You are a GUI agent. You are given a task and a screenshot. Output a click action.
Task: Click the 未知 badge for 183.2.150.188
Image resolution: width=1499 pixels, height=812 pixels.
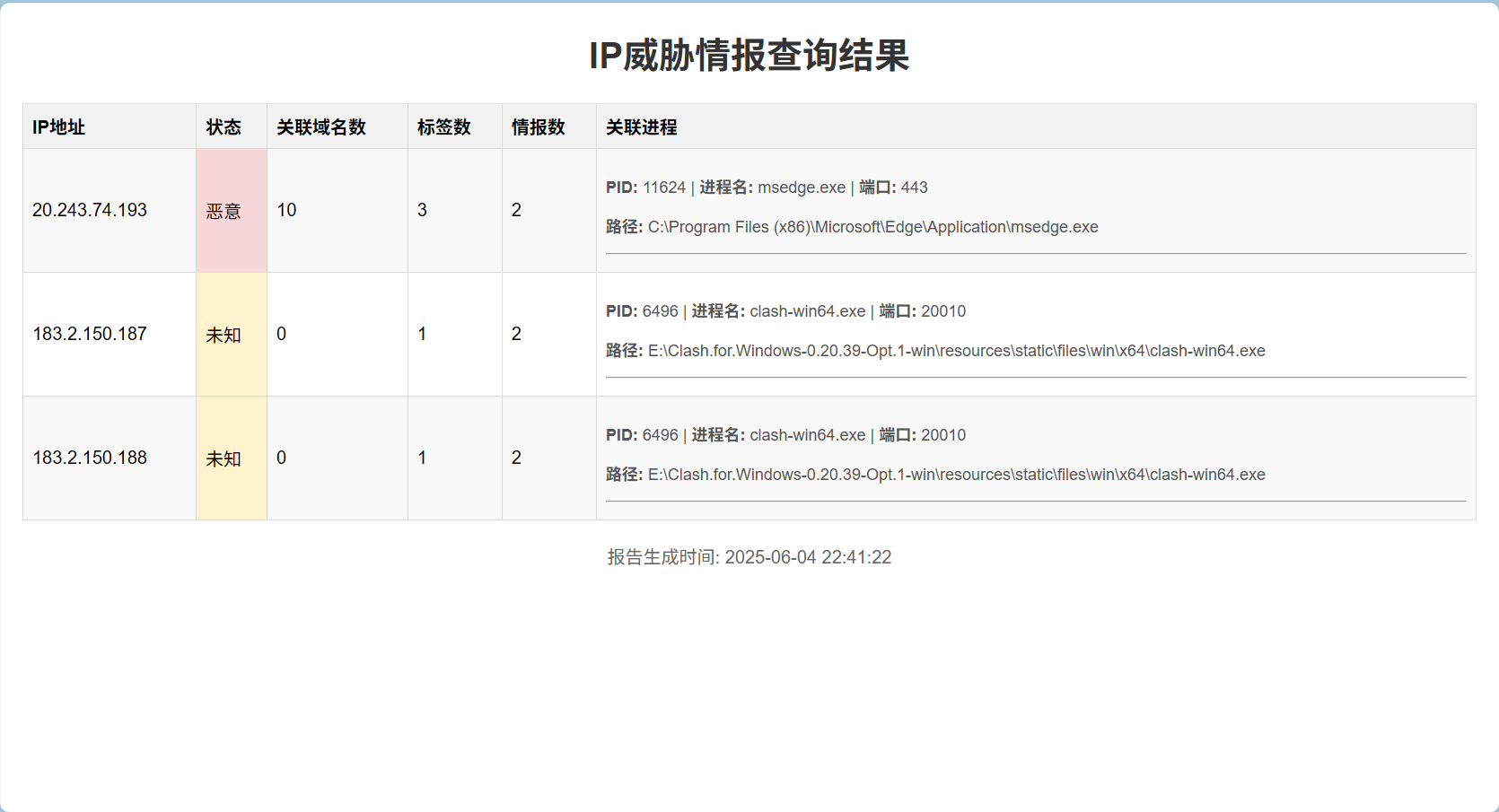(x=224, y=458)
